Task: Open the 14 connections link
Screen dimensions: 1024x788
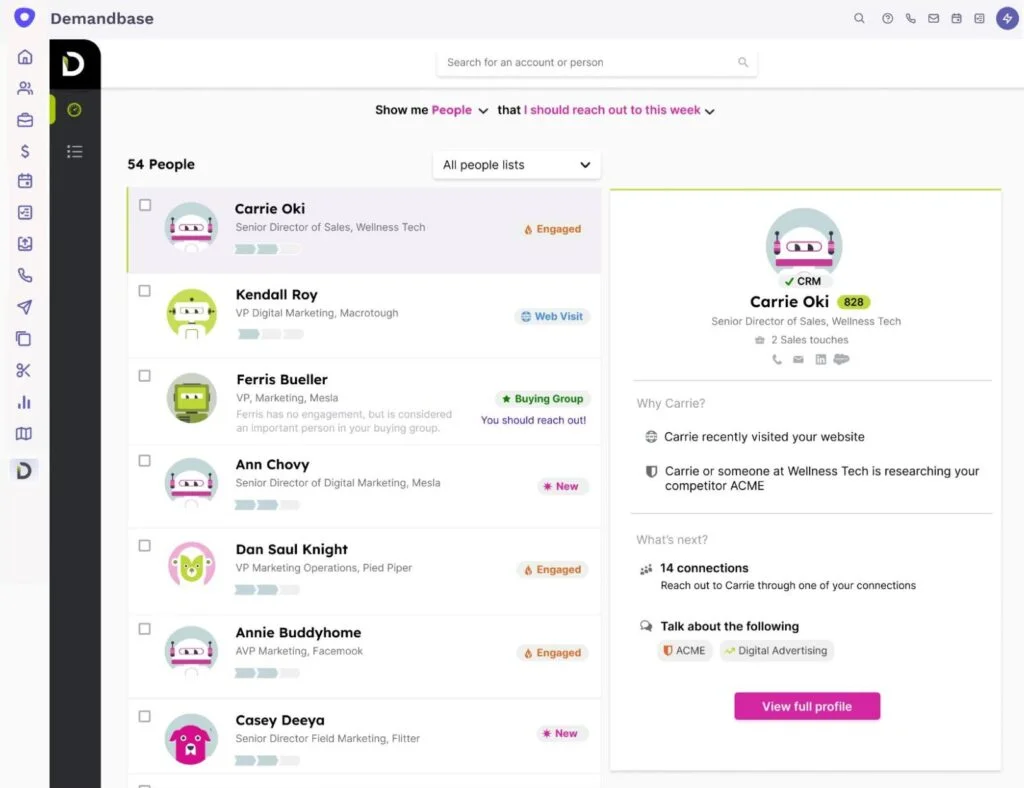Action: tap(704, 568)
